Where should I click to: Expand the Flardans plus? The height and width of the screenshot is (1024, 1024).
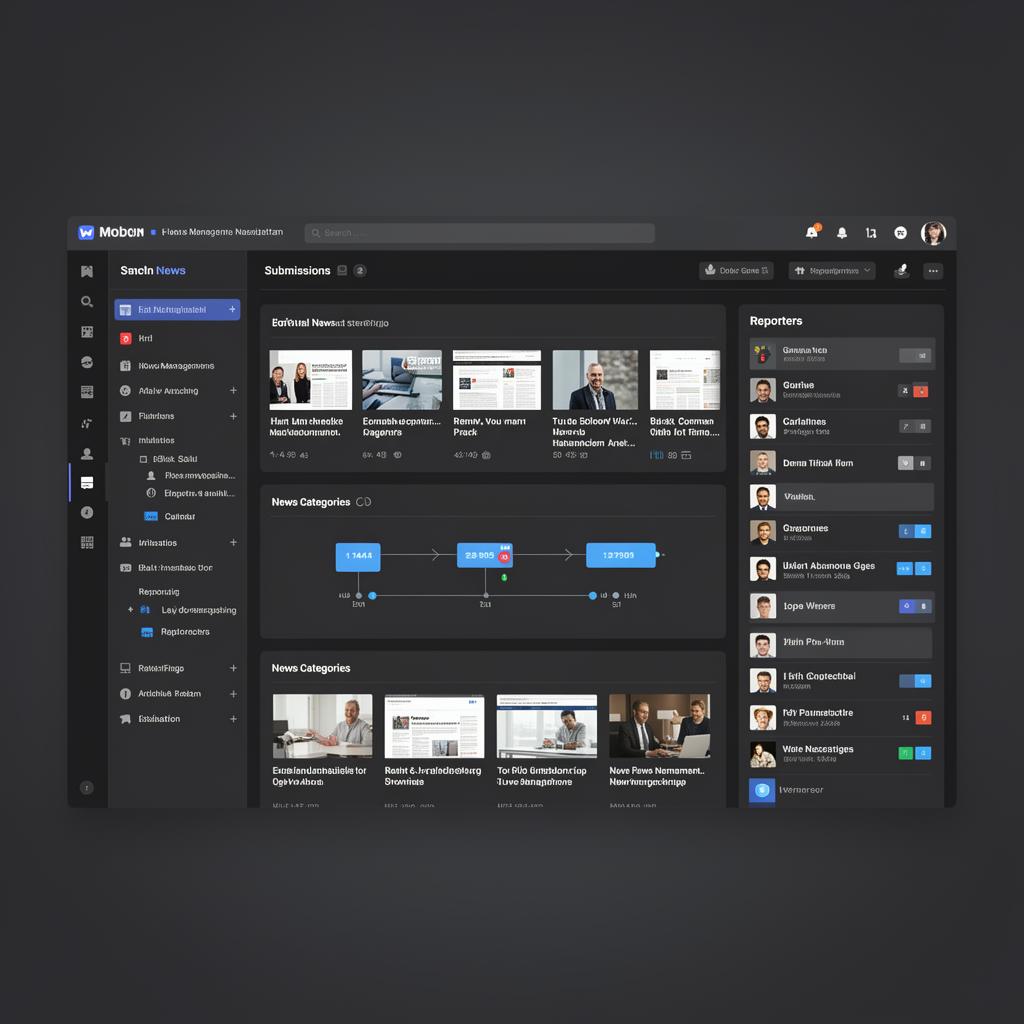tap(233, 416)
